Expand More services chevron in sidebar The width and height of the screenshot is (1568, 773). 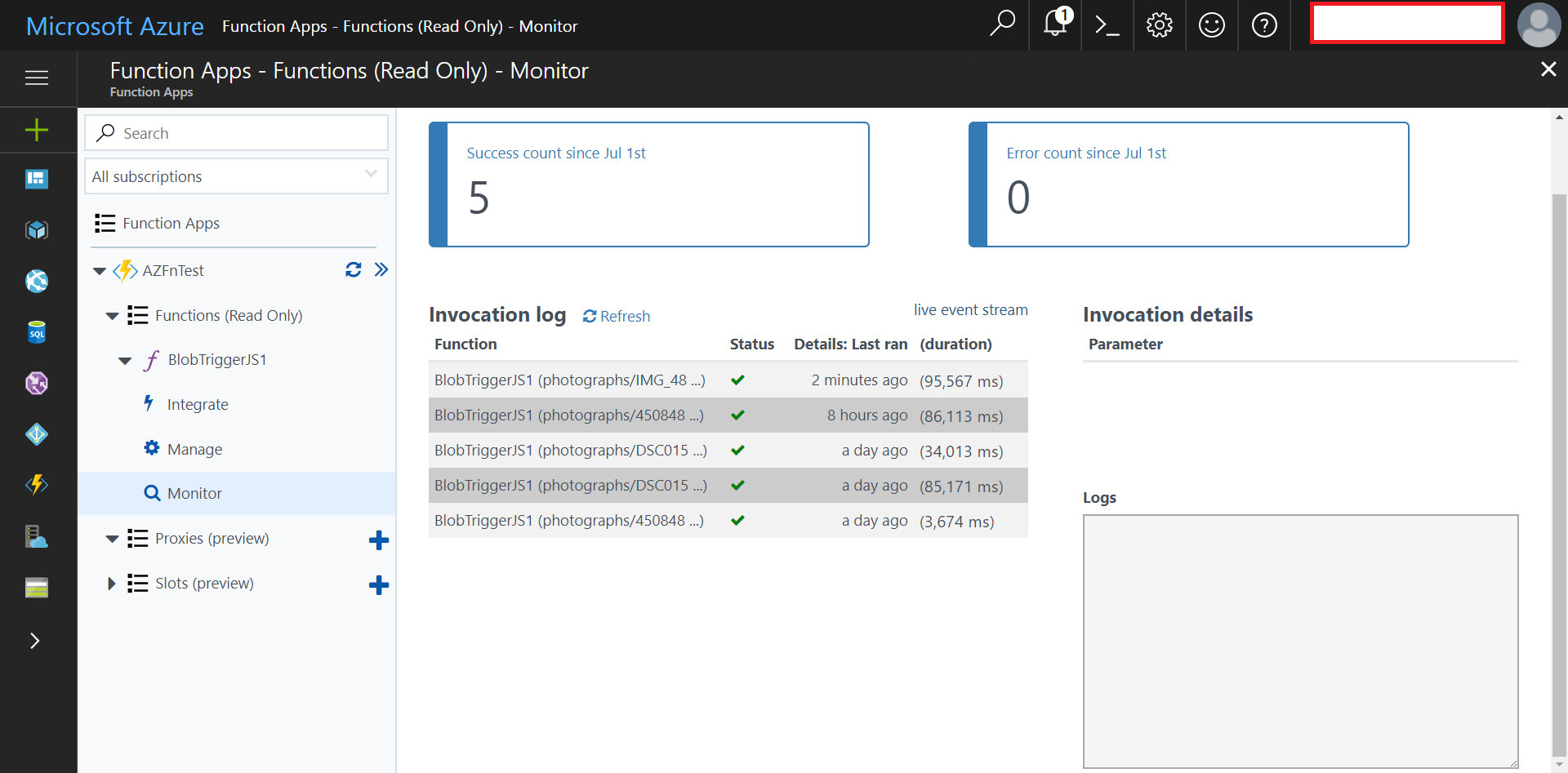pyautogui.click(x=34, y=641)
